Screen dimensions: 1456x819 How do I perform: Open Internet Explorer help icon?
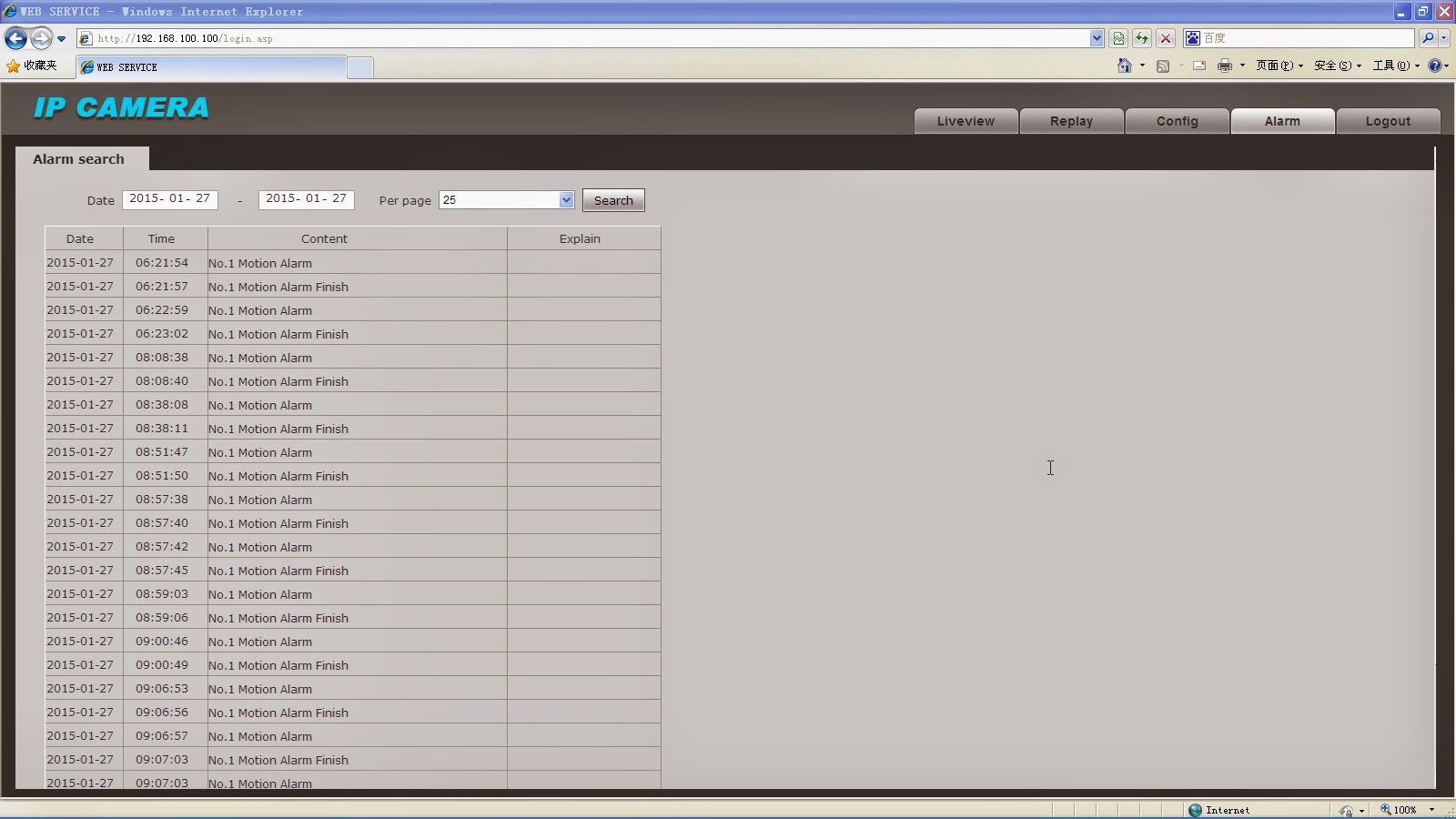click(x=1437, y=66)
